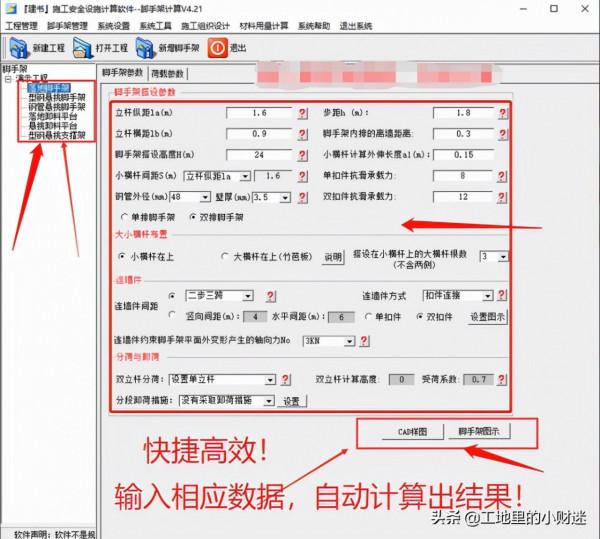
Task: Collapse the project tree root node
Action: [8, 79]
